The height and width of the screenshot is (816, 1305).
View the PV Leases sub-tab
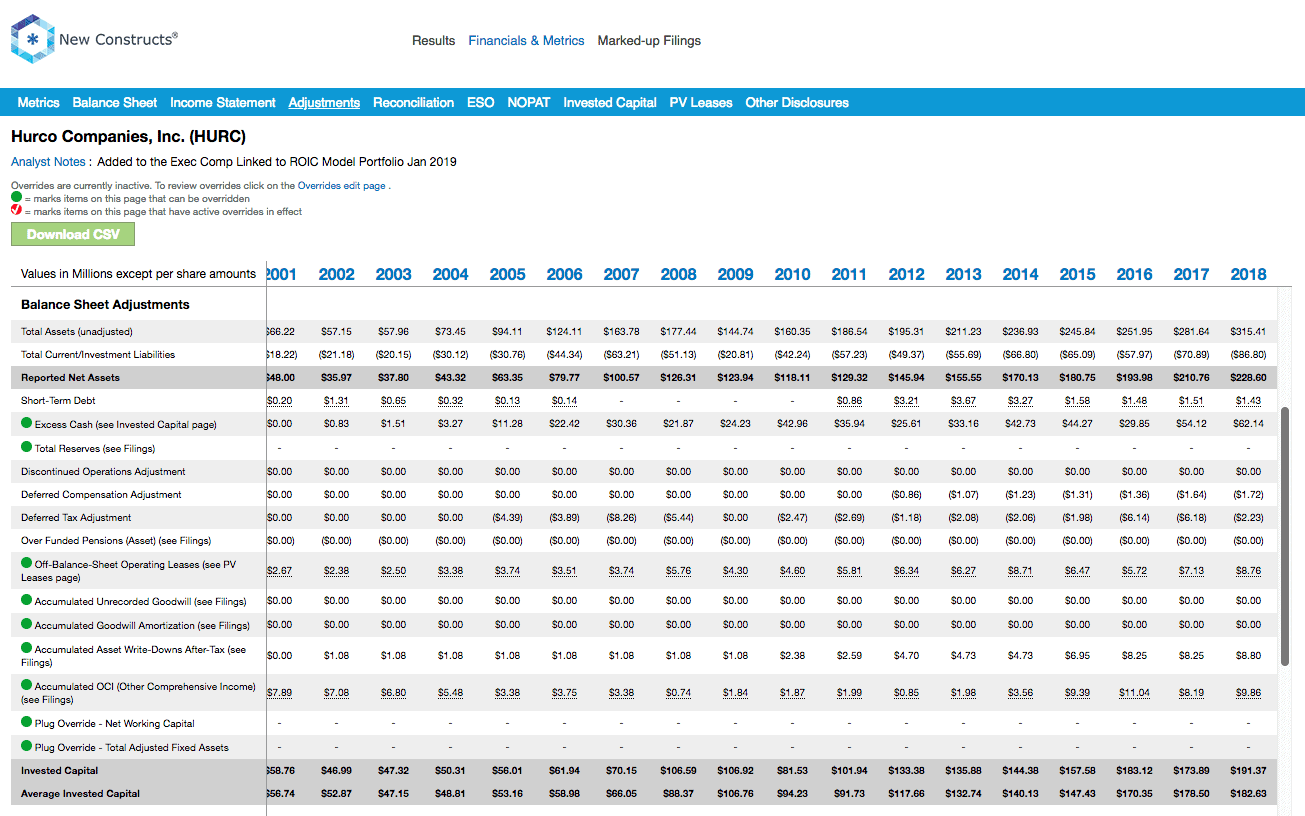click(701, 103)
